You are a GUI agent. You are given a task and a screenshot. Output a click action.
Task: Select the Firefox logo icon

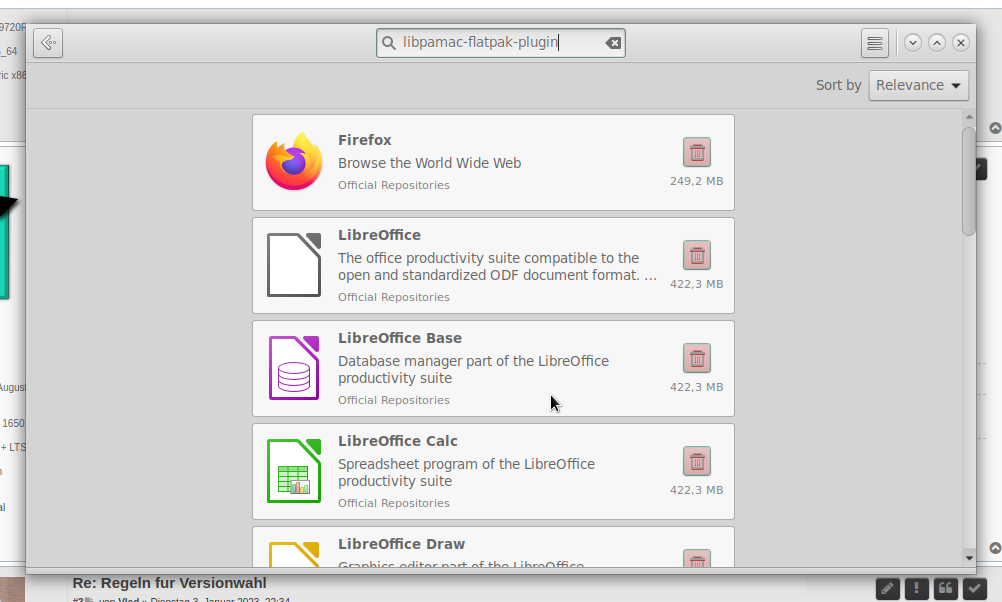294,162
